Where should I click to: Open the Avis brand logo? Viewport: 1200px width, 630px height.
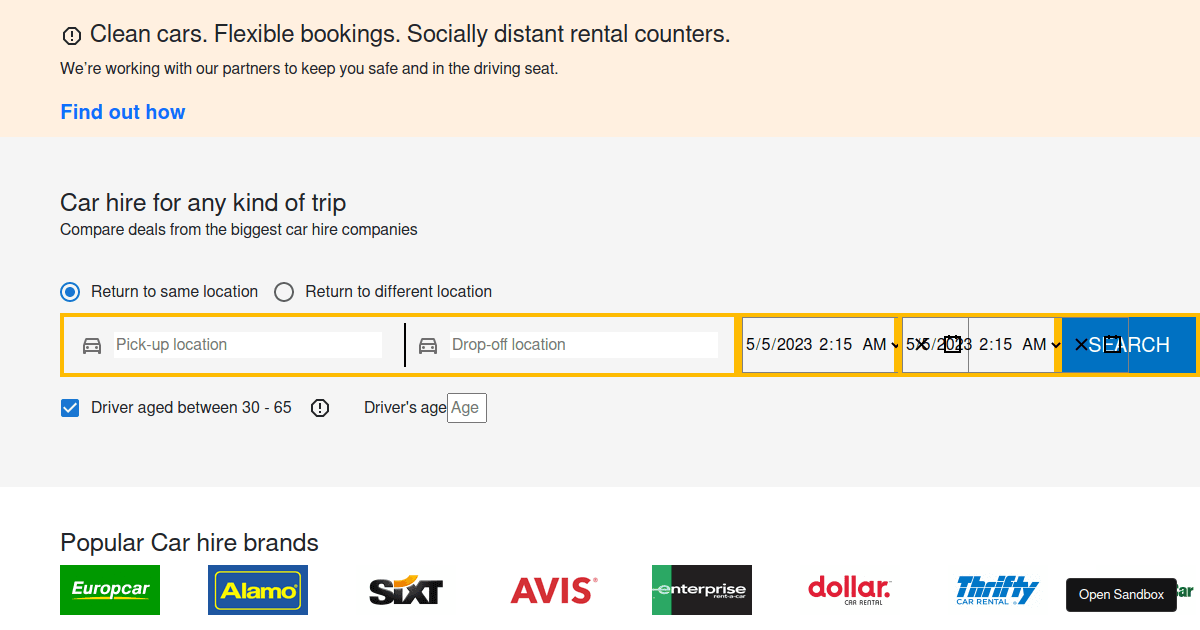click(553, 590)
